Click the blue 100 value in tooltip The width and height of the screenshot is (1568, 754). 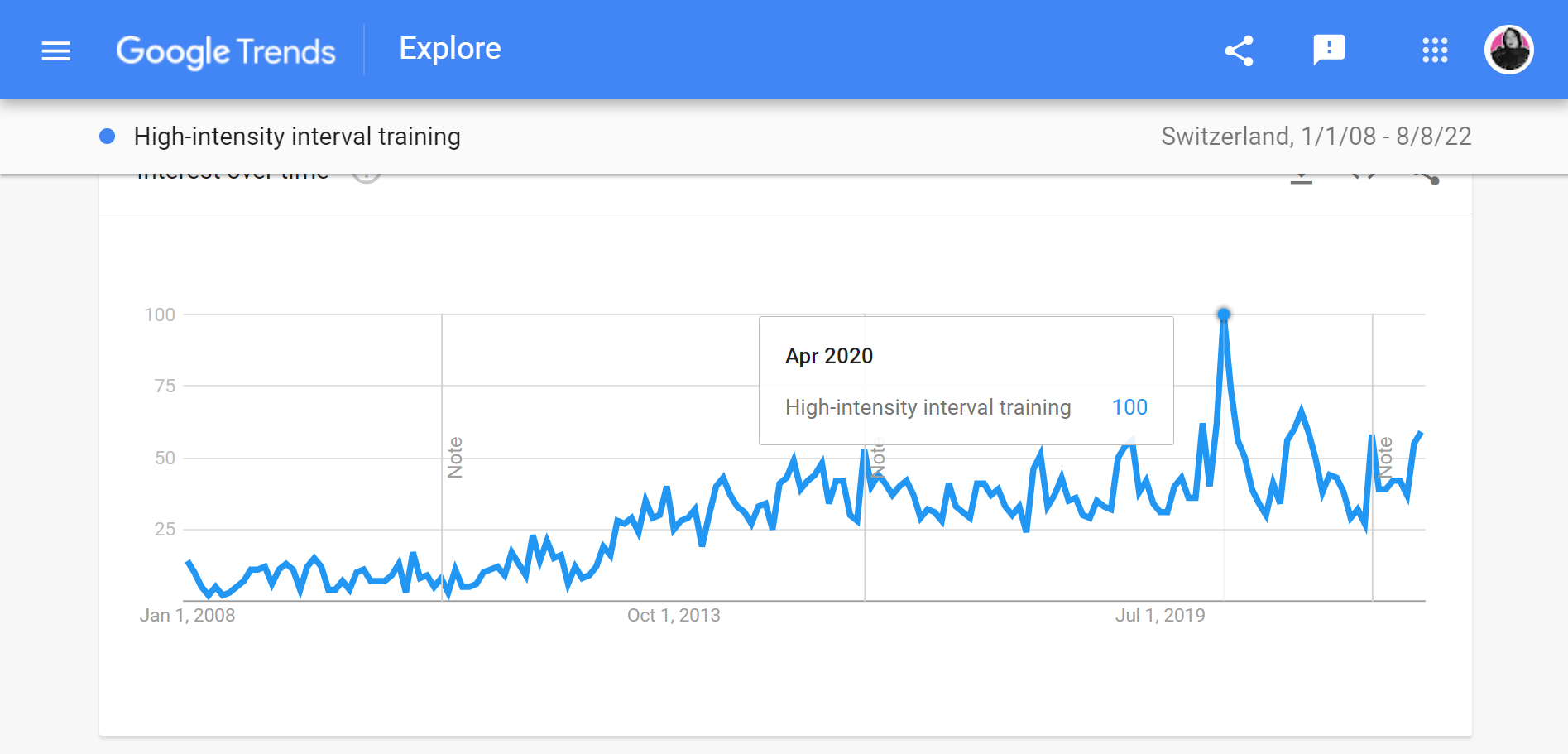(x=1129, y=406)
